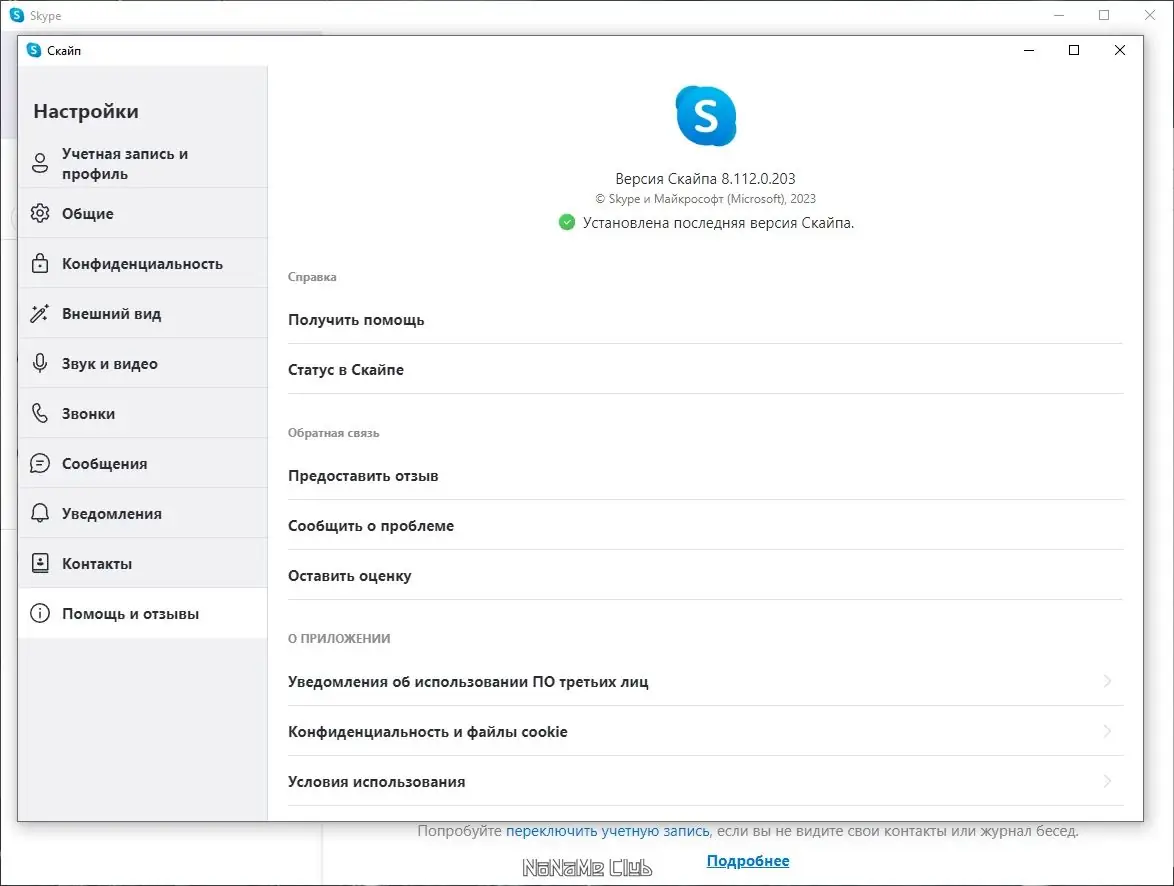Click the Microsoft 2023 copyright line
The image size is (1174, 886).
pyautogui.click(x=705, y=198)
